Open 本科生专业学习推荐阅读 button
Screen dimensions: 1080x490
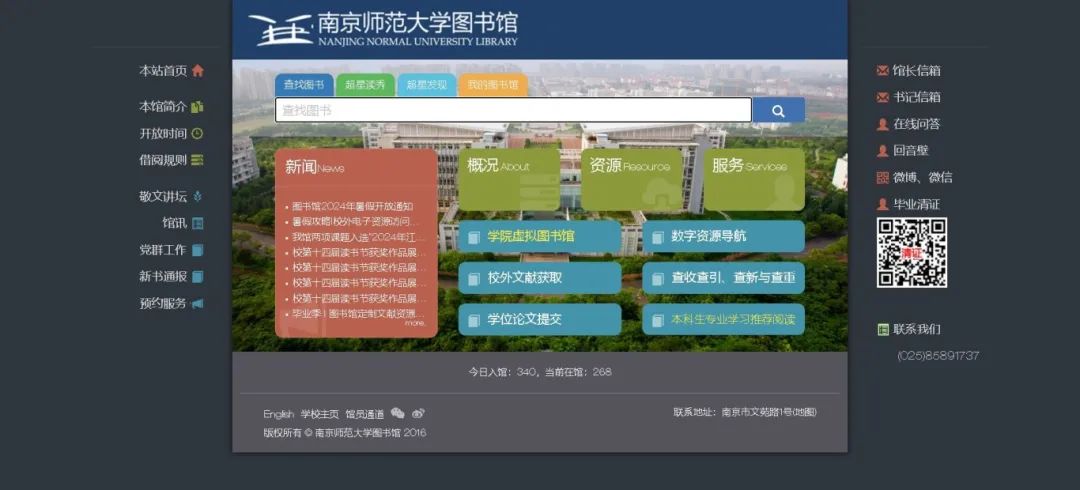coord(724,320)
